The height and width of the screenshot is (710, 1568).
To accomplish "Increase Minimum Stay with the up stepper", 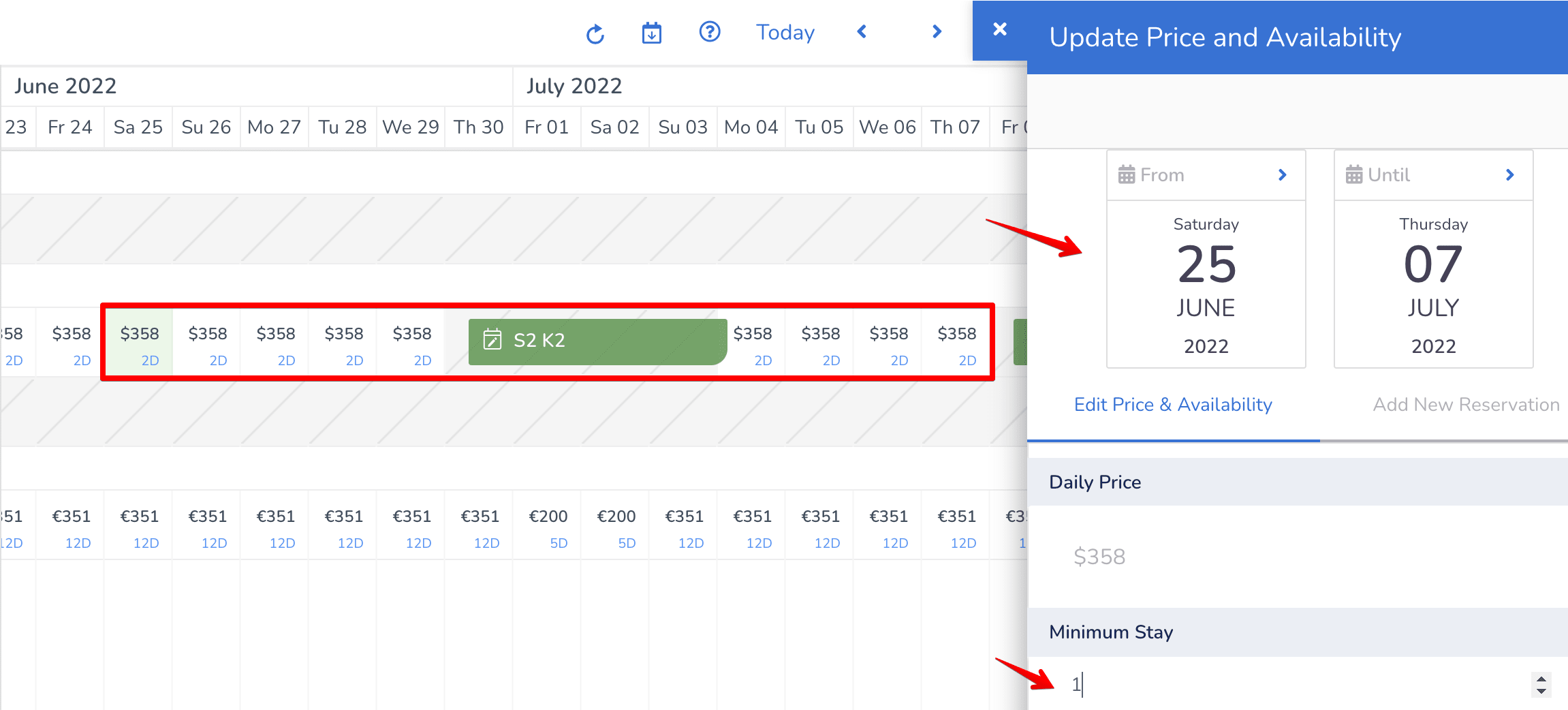I will [x=1541, y=678].
